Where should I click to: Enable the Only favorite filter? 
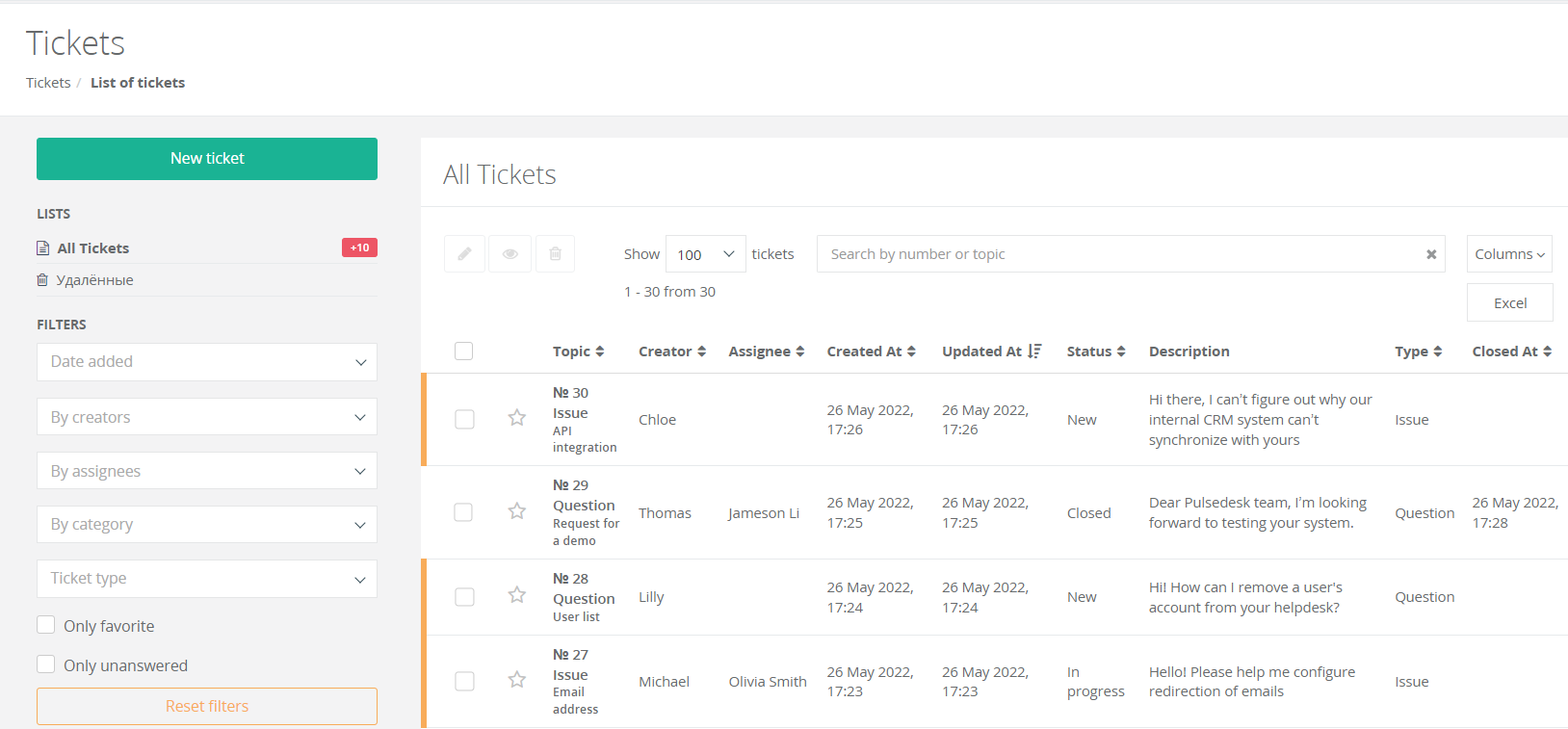point(46,625)
